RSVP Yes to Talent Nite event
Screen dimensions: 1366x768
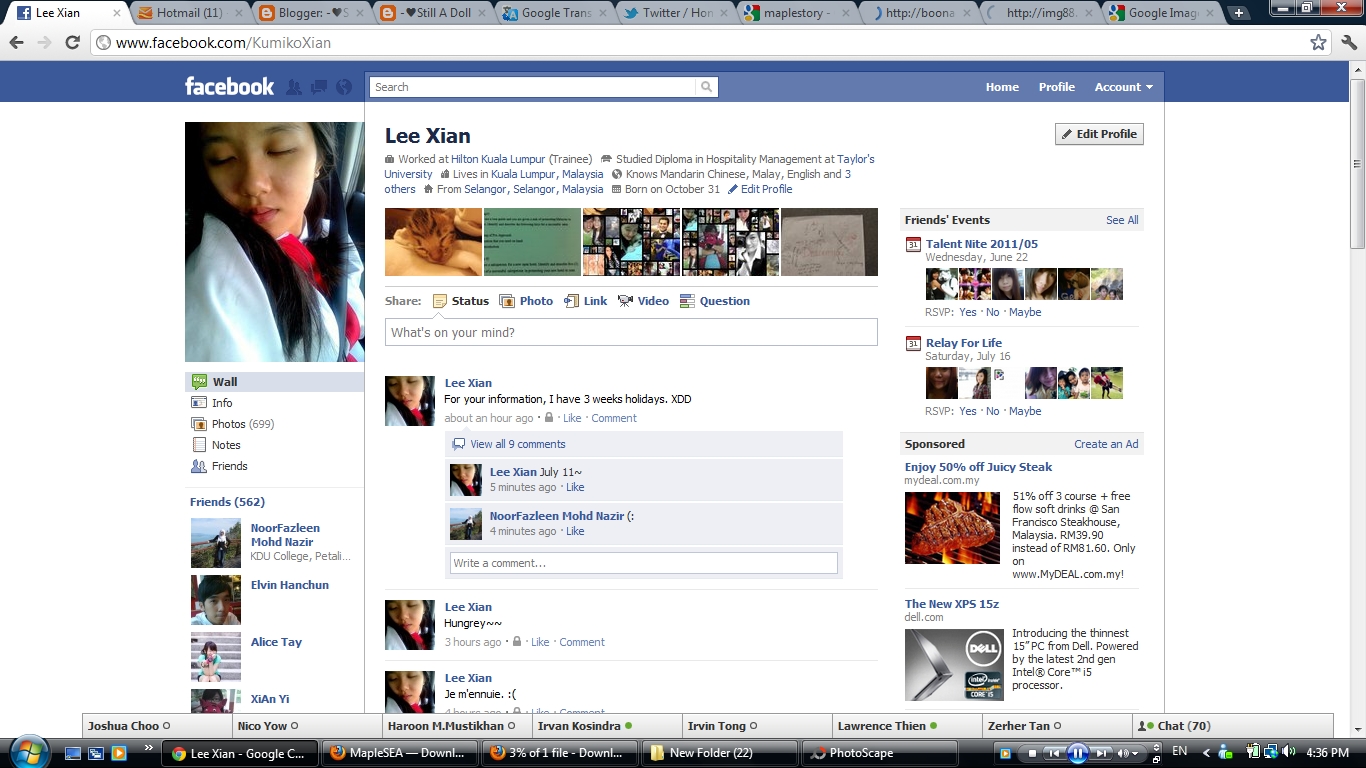968,312
